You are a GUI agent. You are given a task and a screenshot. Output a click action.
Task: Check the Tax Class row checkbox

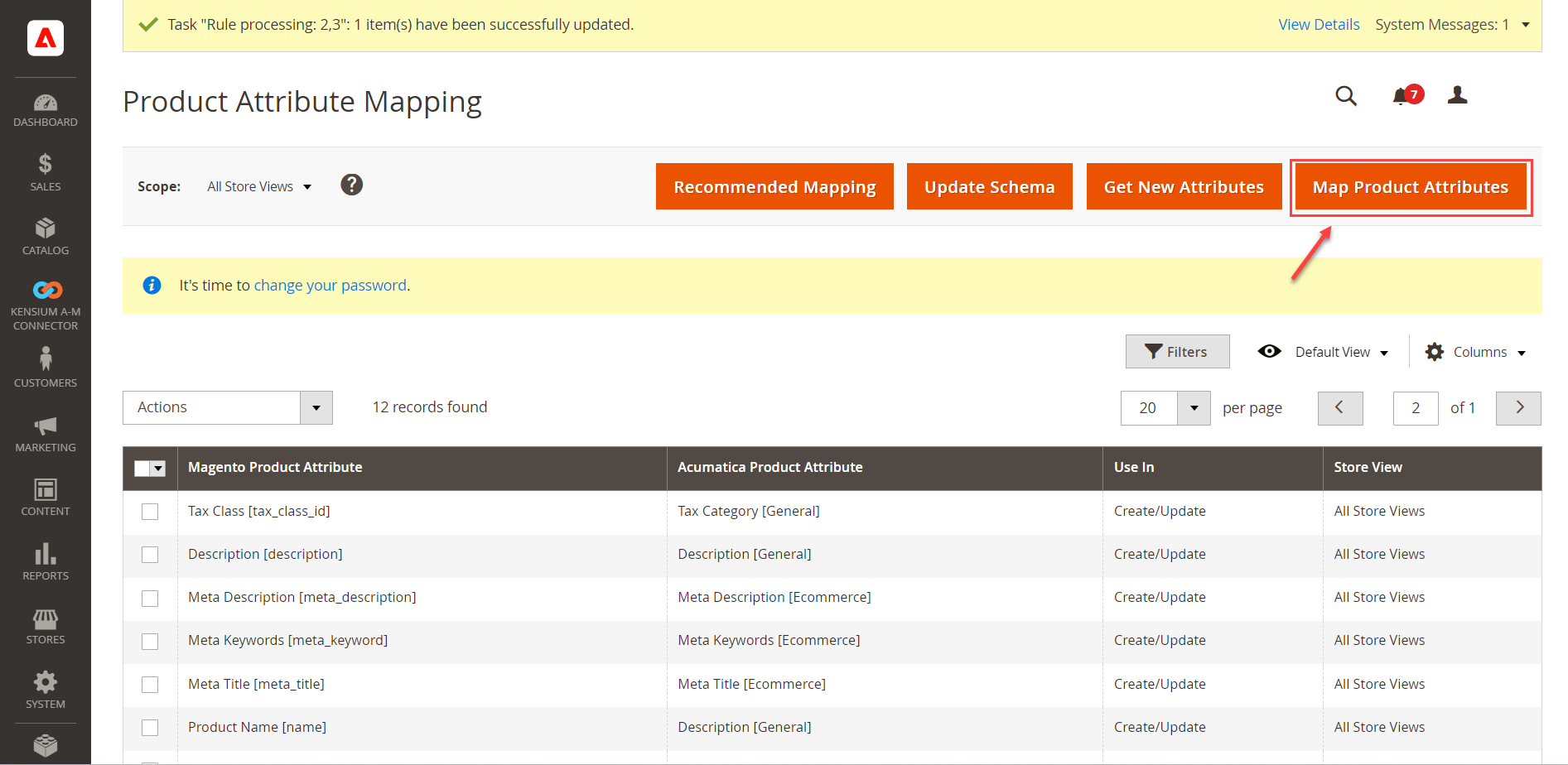point(150,512)
